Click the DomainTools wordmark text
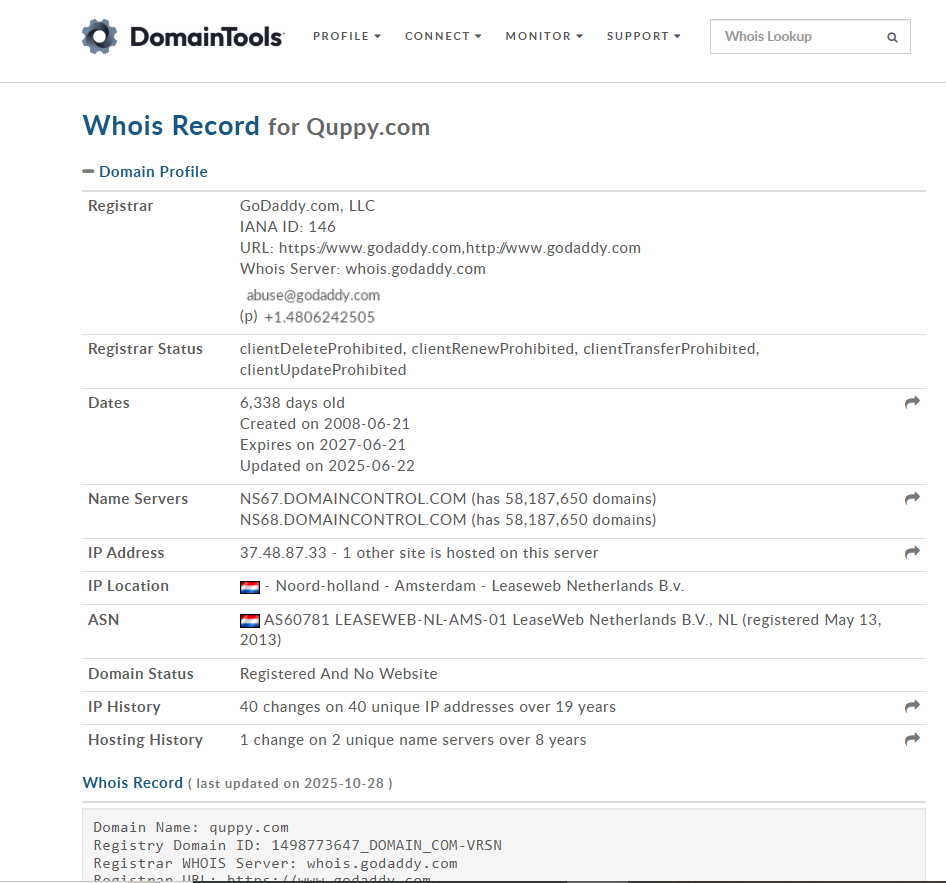The height and width of the screenshot is (883, 946). 206,37
